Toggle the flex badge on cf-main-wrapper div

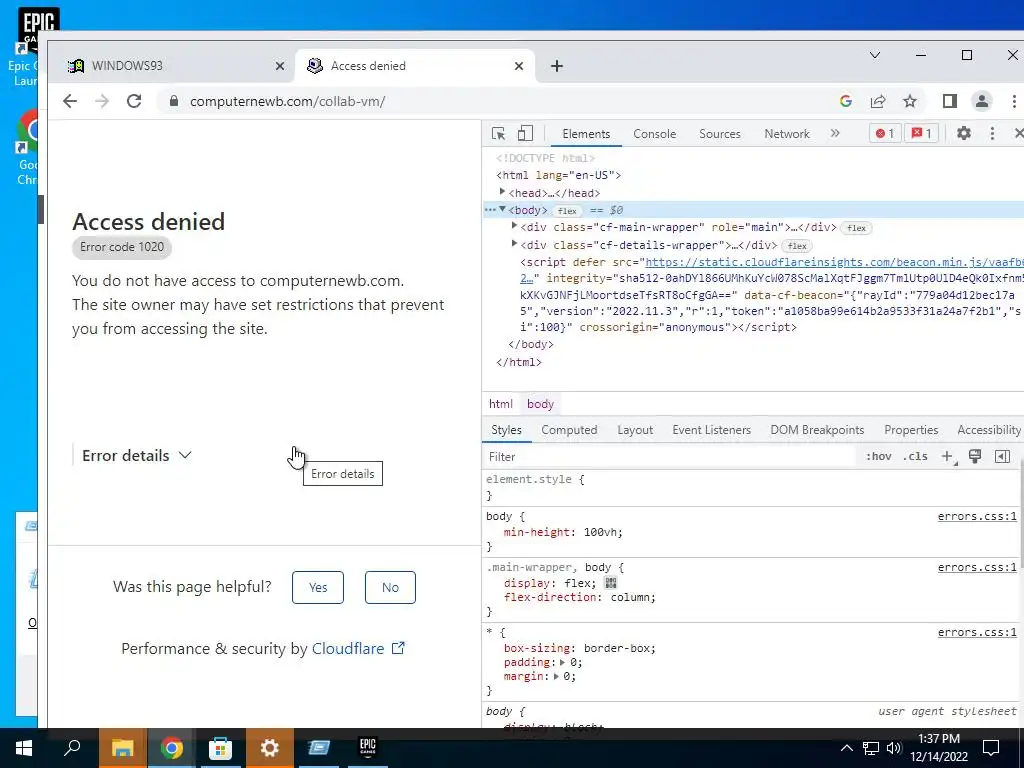[856, 228]
